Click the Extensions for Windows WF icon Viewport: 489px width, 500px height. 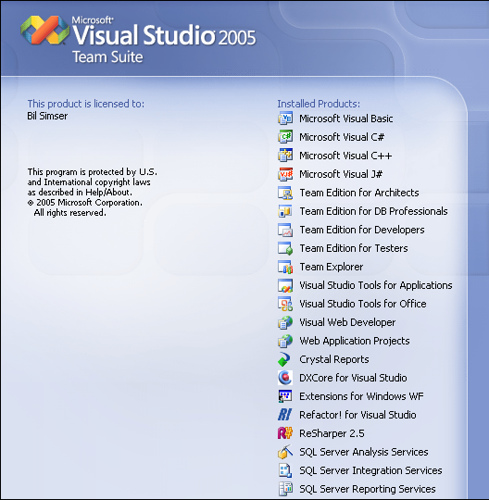tap(285, 396)
